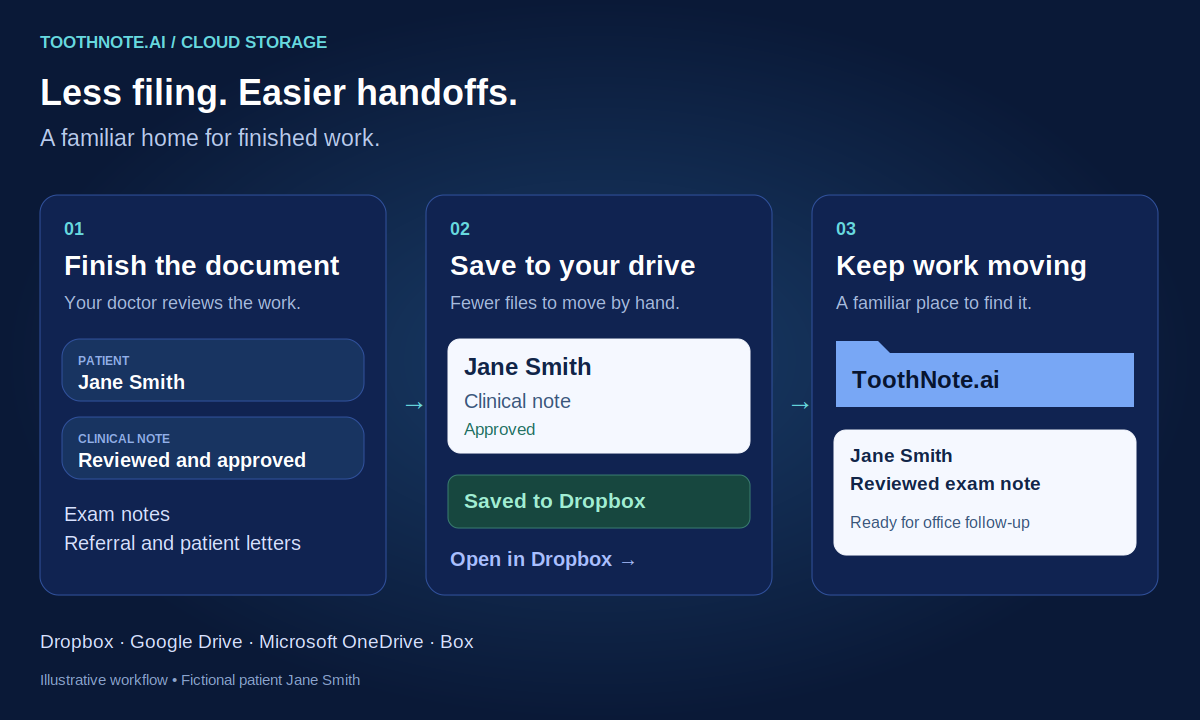Click 'Less filing. Easier handoffs.' headline

[279, 93]
